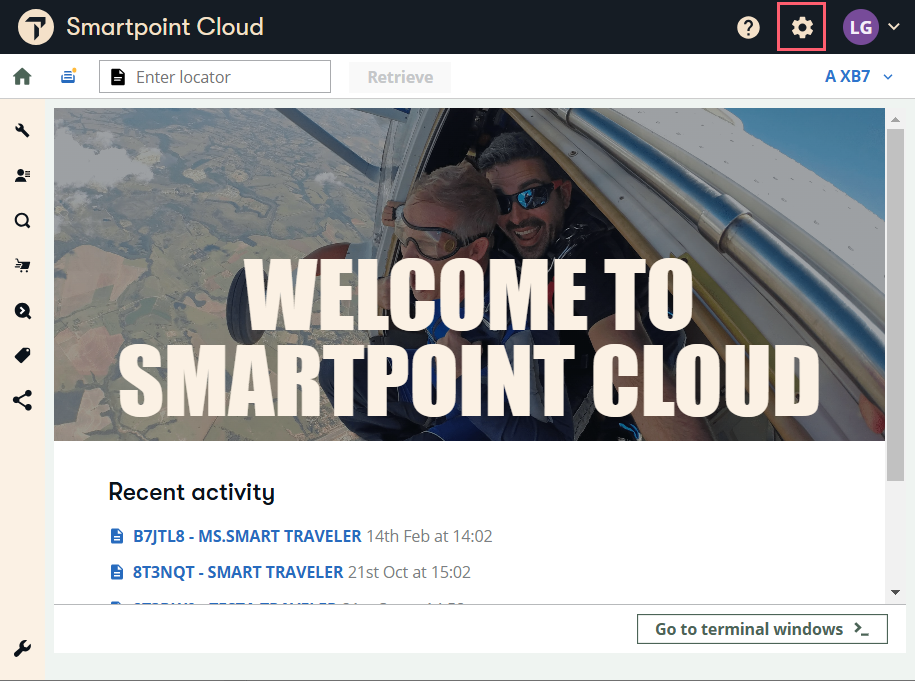Open the price tag sidebar icon
Viewport: 915px width, 681px height.
click(x=22, y=355)
